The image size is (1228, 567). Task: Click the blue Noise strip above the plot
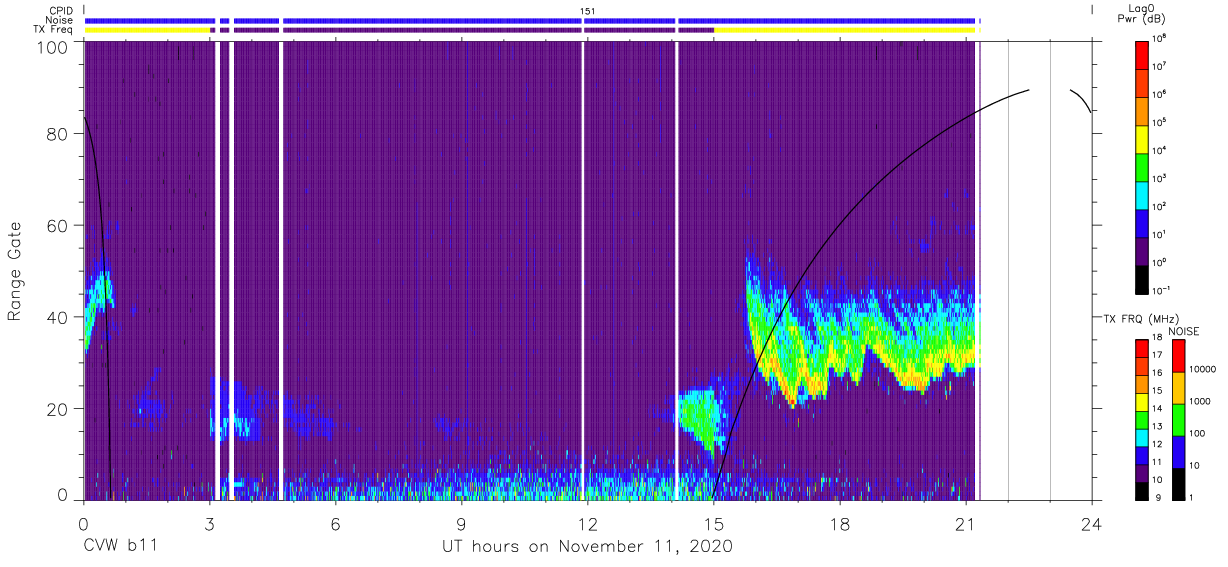point(532,20)
